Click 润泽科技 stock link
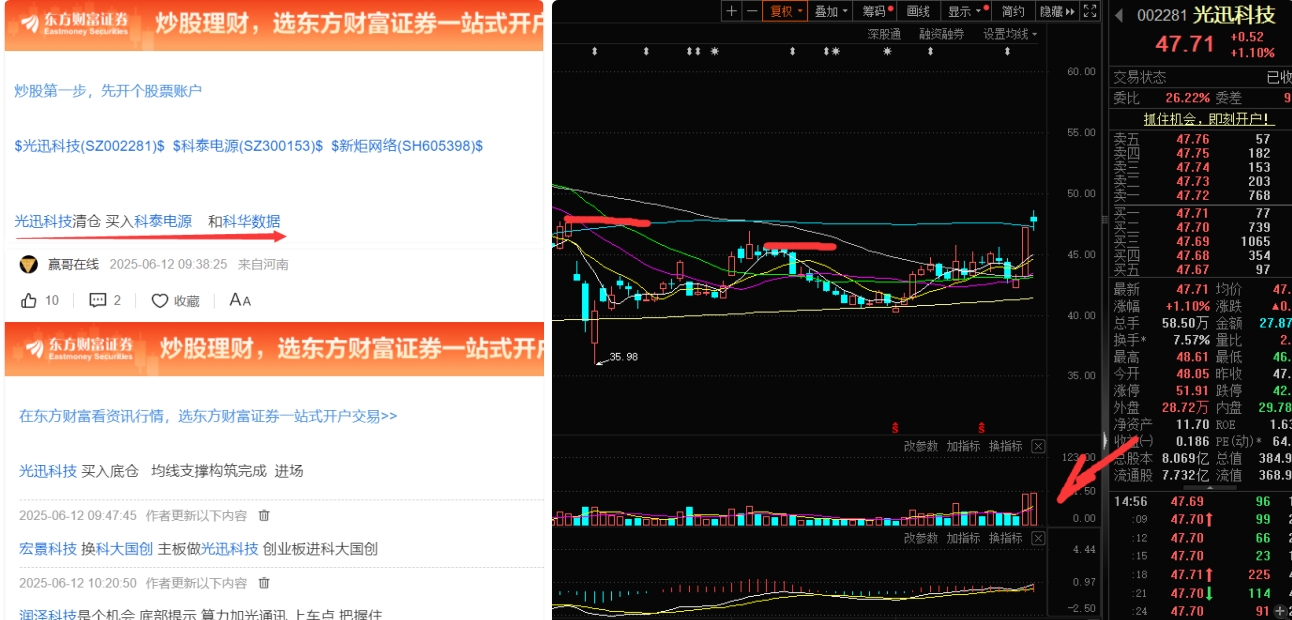 point(48,615)
